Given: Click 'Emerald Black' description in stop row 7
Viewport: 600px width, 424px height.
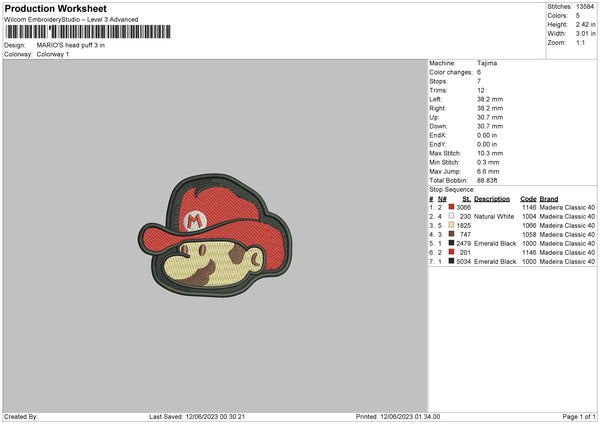Looking at the screenshot, I should 495,261.
